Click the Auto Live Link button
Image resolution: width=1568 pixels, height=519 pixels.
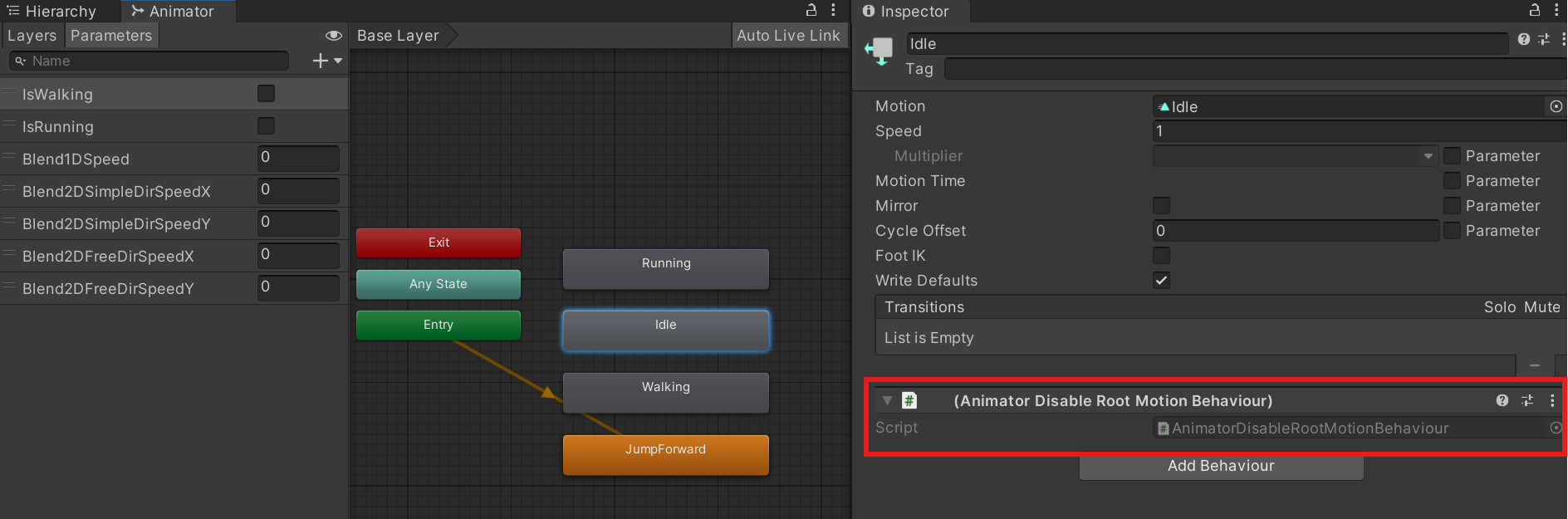point(787,36)
